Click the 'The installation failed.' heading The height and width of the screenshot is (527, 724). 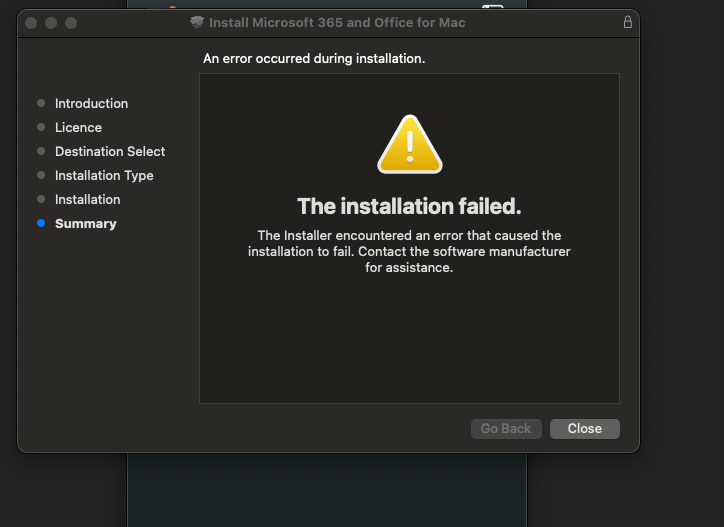pos(409,206)
